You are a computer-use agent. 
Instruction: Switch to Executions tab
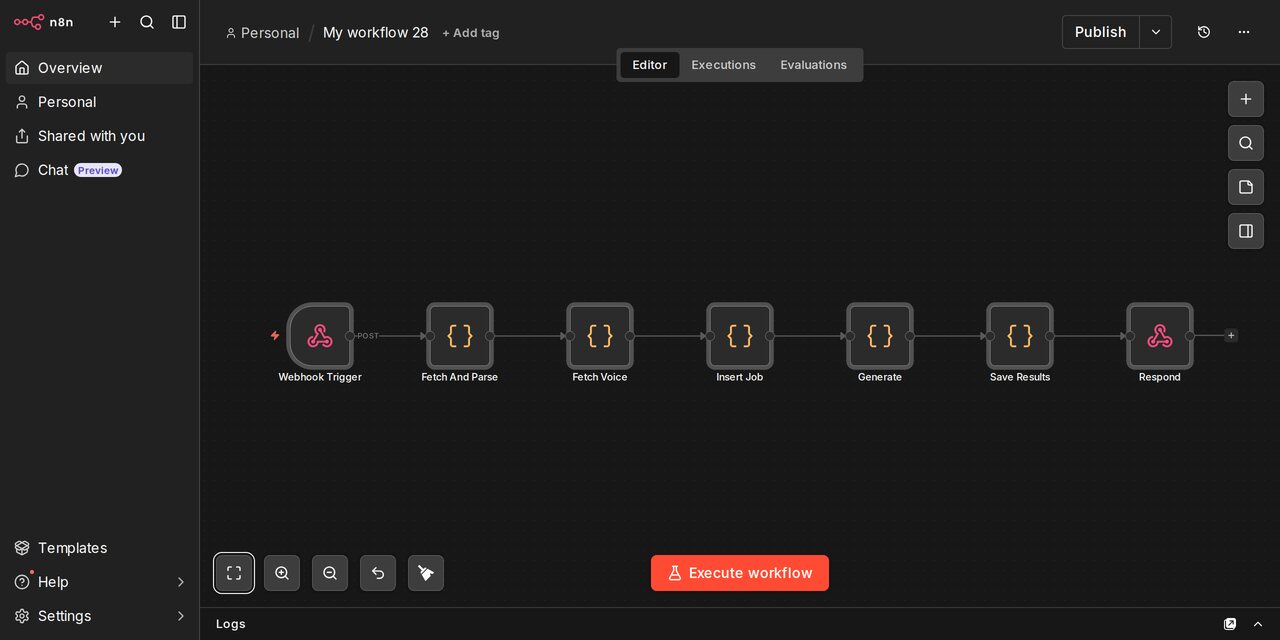pyautogui.click(x=723, y=65)
